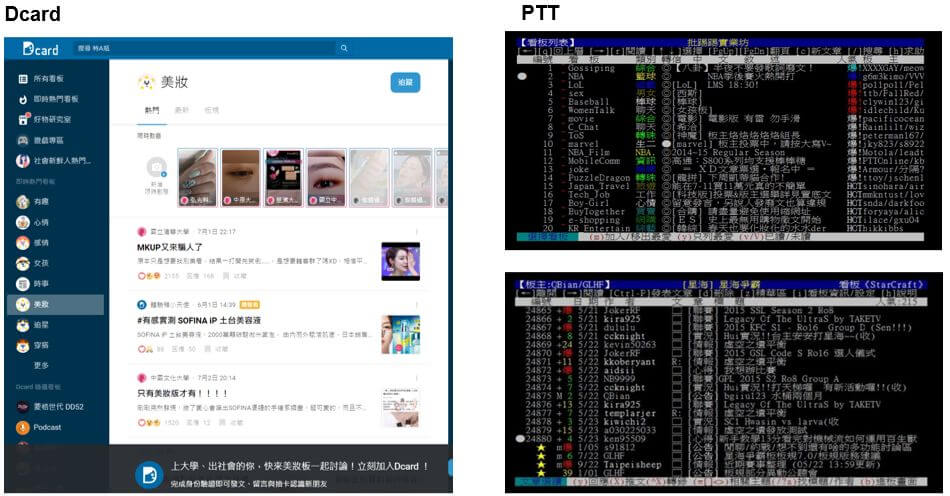Click reaction emojis on the MKUP post
Screen dimensions: 950x496
click(x=148, y=276)
